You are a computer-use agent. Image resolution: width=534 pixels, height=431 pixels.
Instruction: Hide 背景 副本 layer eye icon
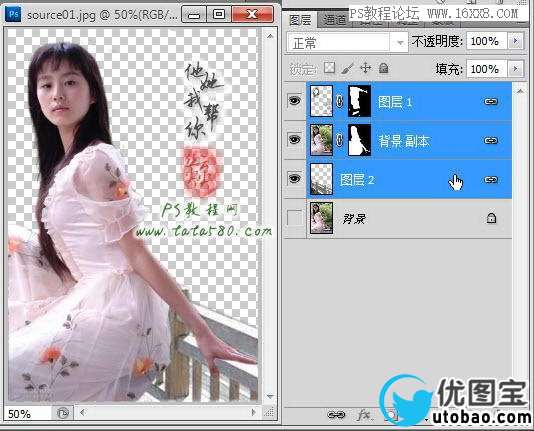tap(295, 140)
